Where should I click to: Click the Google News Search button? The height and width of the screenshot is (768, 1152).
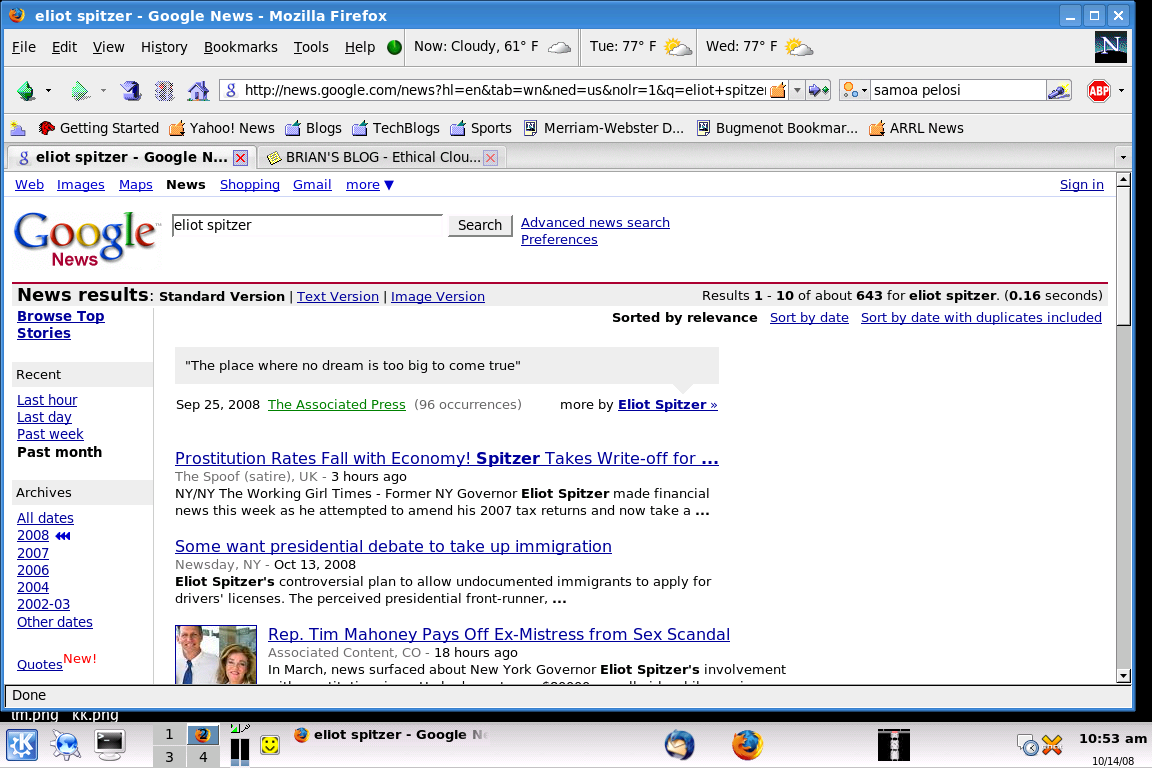coord(480,226)
